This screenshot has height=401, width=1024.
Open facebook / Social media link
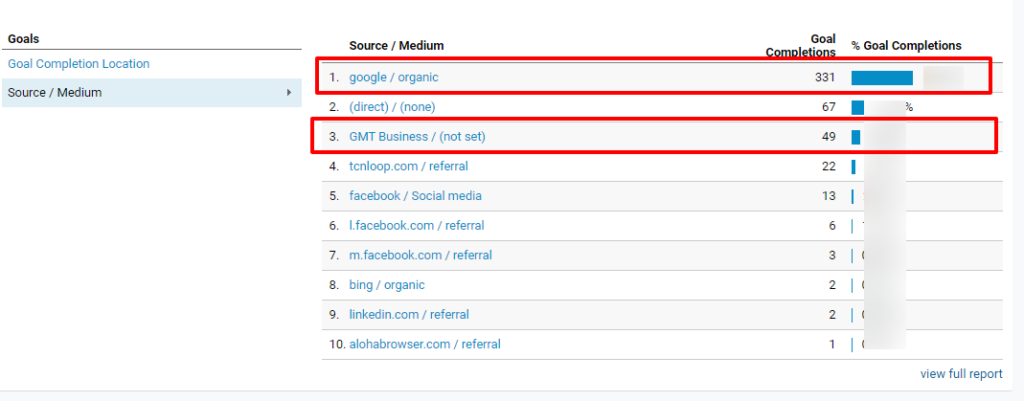(x=415, y=195)
